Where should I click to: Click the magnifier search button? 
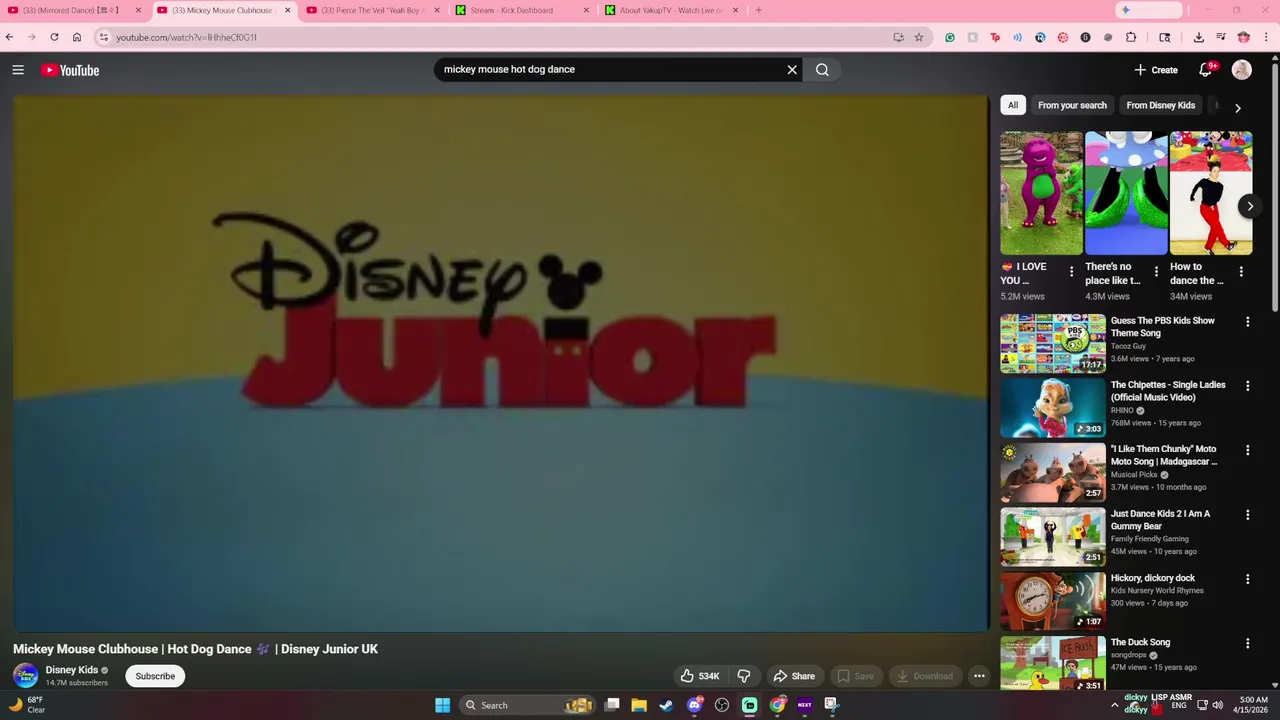tap(822, 70)
